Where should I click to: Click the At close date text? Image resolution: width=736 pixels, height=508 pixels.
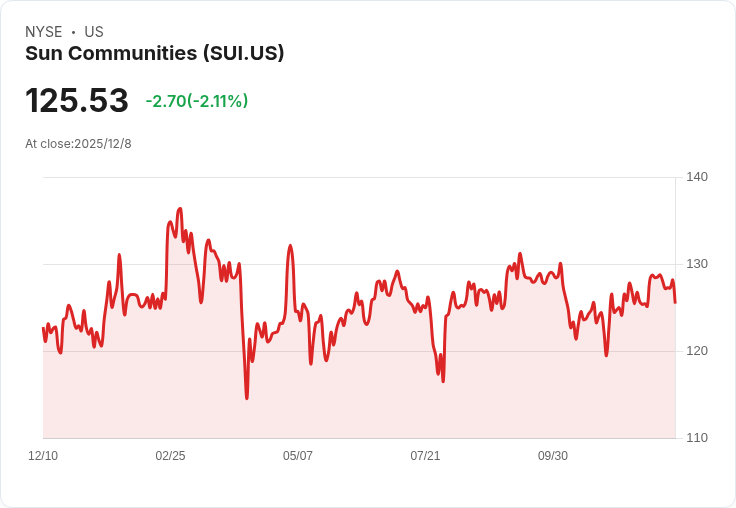tap(78, 144)
